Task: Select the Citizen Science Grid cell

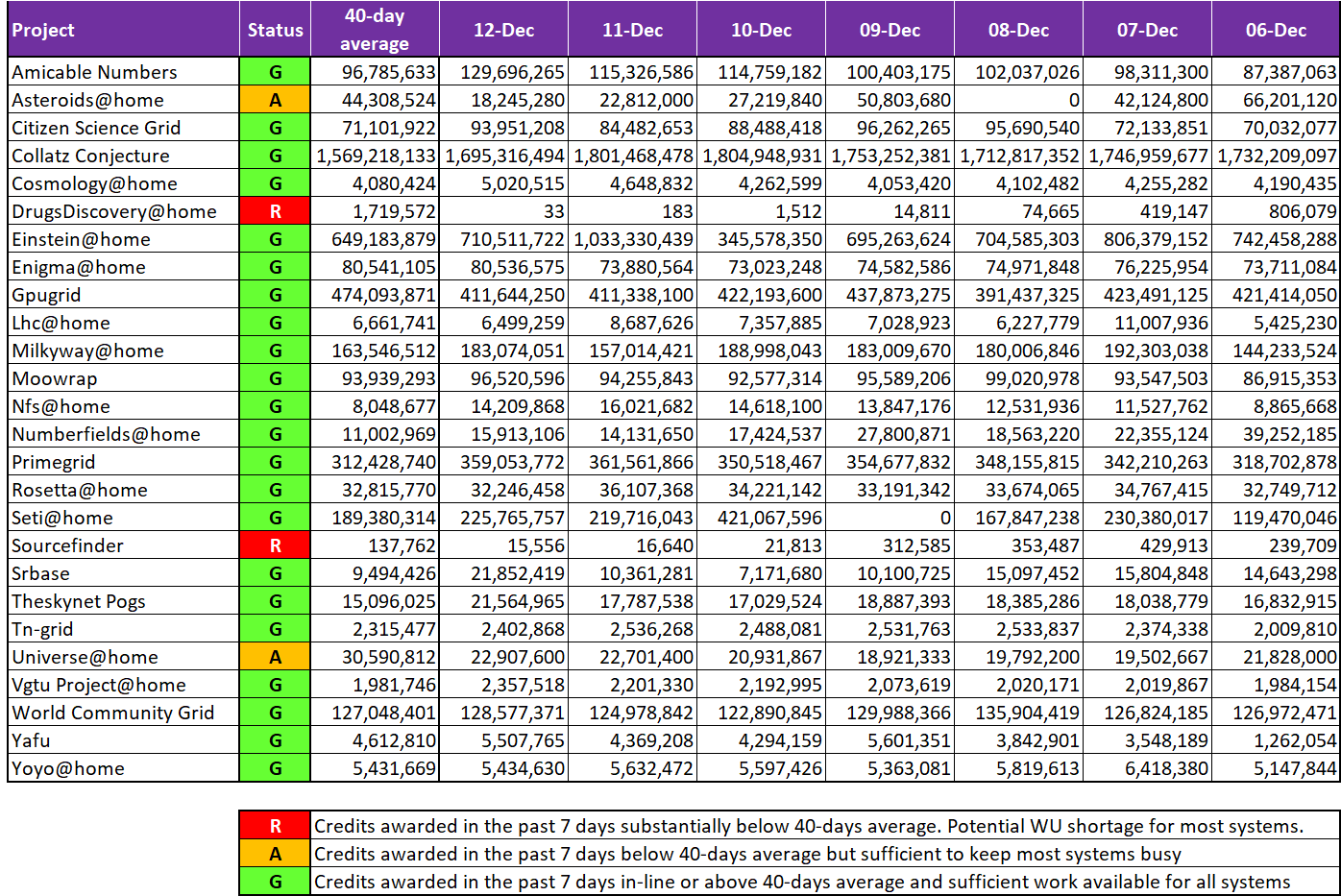Action: pyautogui.click(x=124, y=128)
